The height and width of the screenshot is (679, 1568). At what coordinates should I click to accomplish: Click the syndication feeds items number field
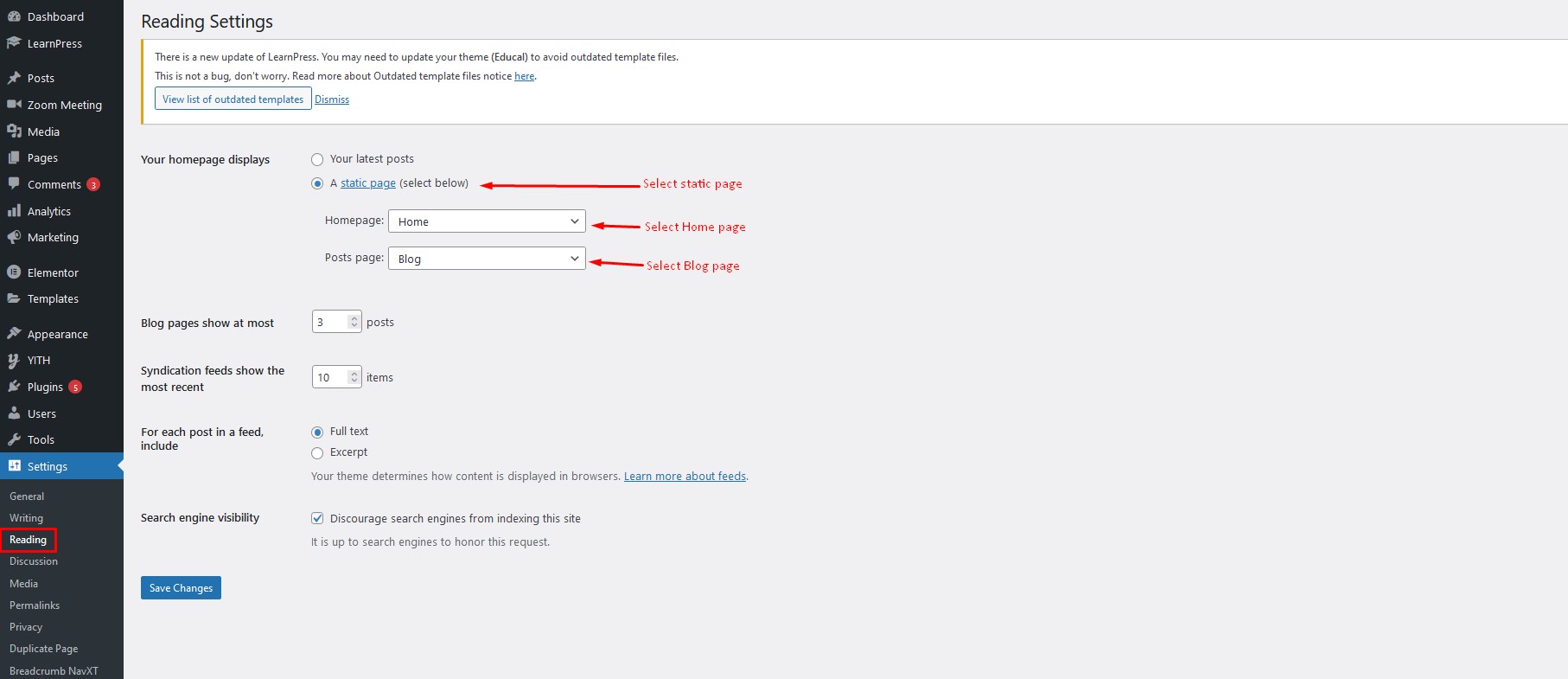coord(330,377)
